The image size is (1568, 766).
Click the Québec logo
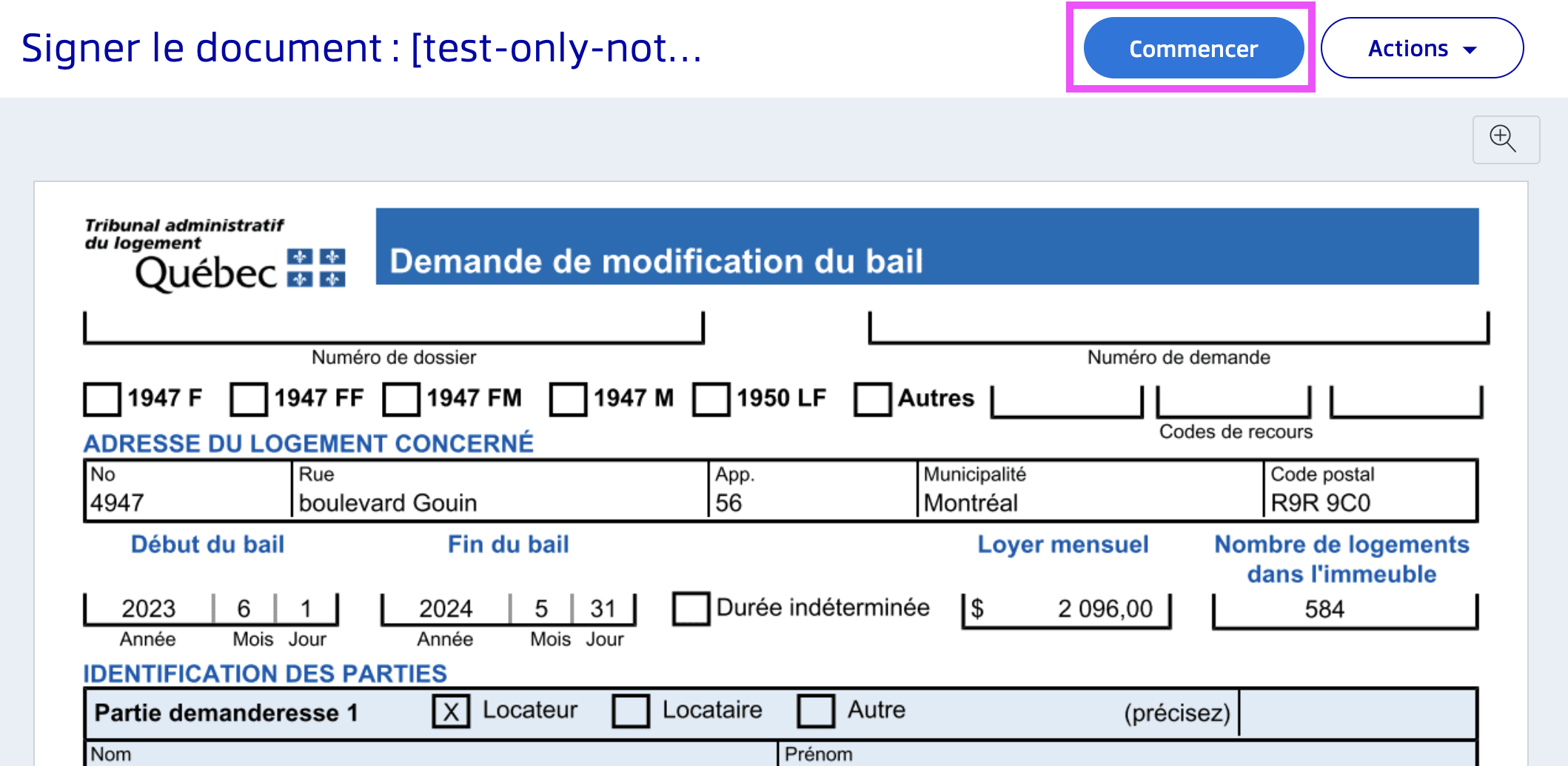click(215, 255)
